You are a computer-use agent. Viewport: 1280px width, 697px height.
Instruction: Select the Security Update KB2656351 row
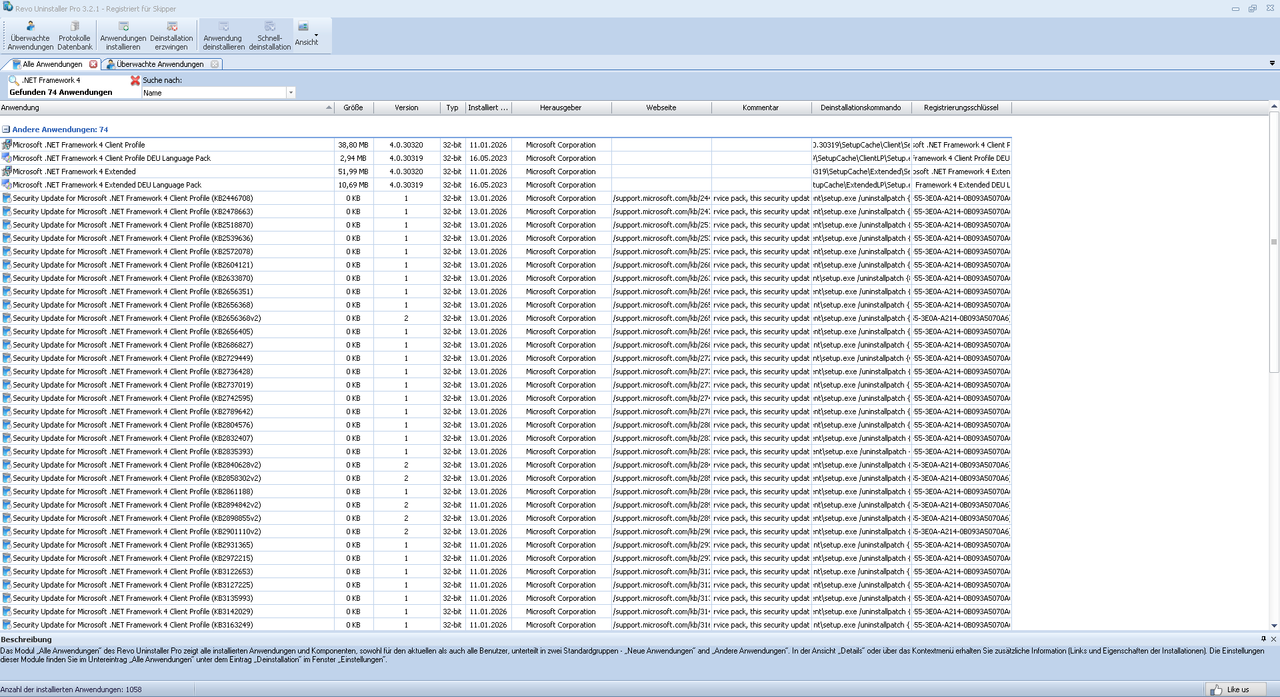click(x=506, y=292)
